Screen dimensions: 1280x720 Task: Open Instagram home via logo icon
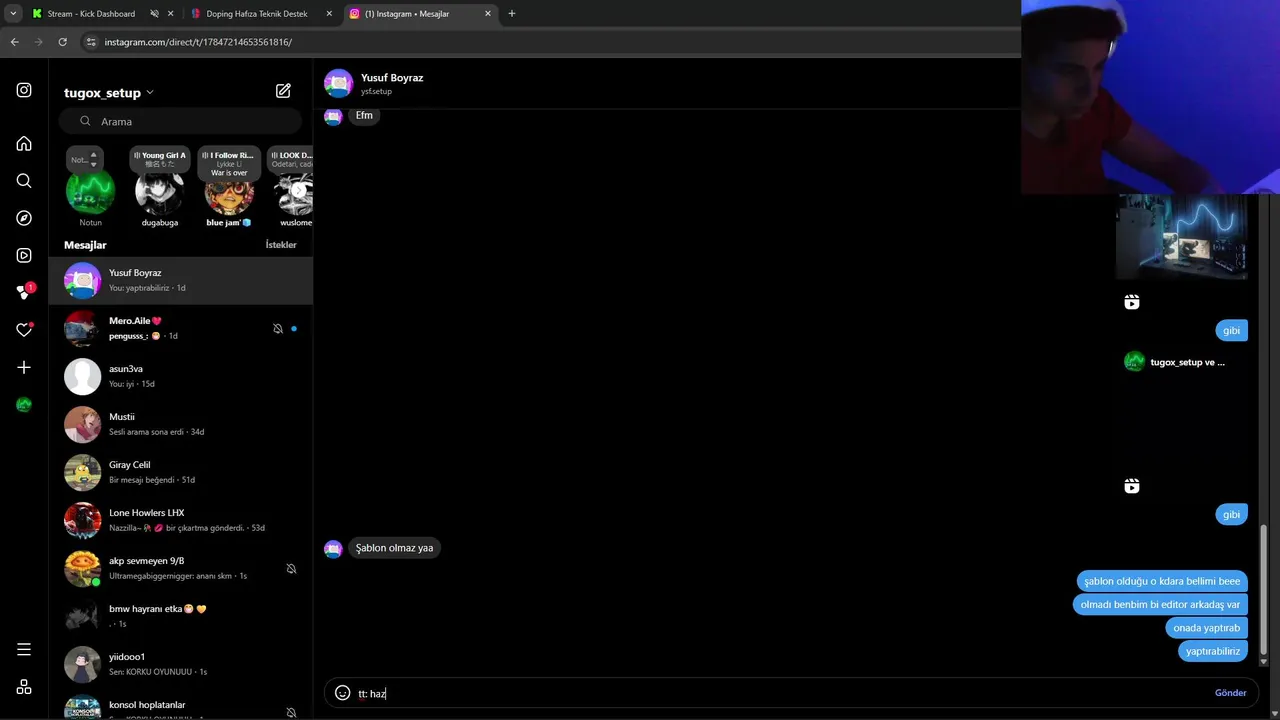(24, 90)
